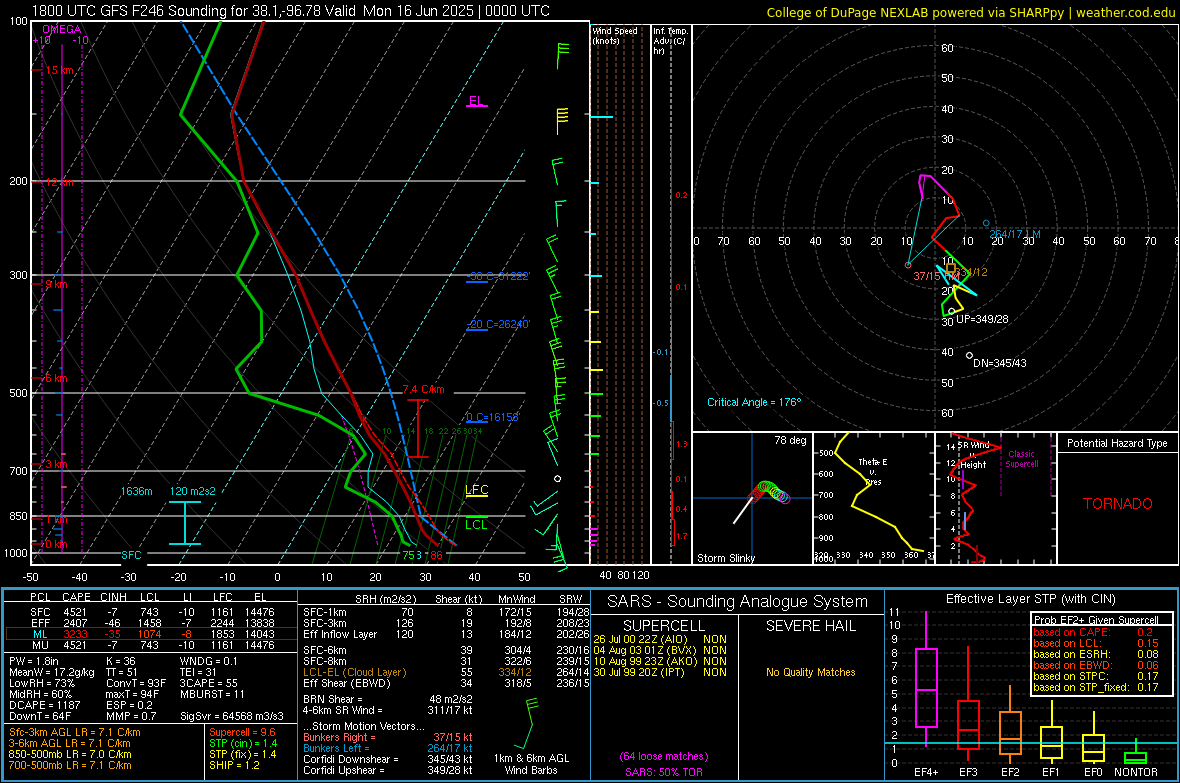1180x783 pixels.
Task: Select the STP (cin) = 1.4 index
Action: click(x=243, y=743)
